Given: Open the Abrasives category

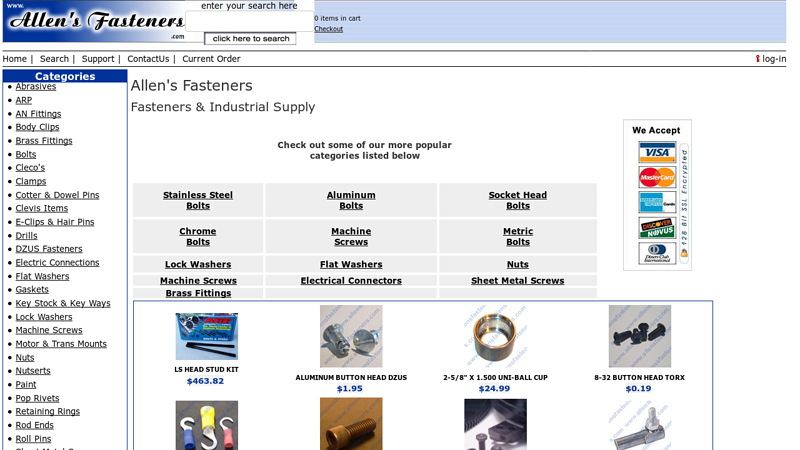Looking at the screenshot, I should click(36, 86).
